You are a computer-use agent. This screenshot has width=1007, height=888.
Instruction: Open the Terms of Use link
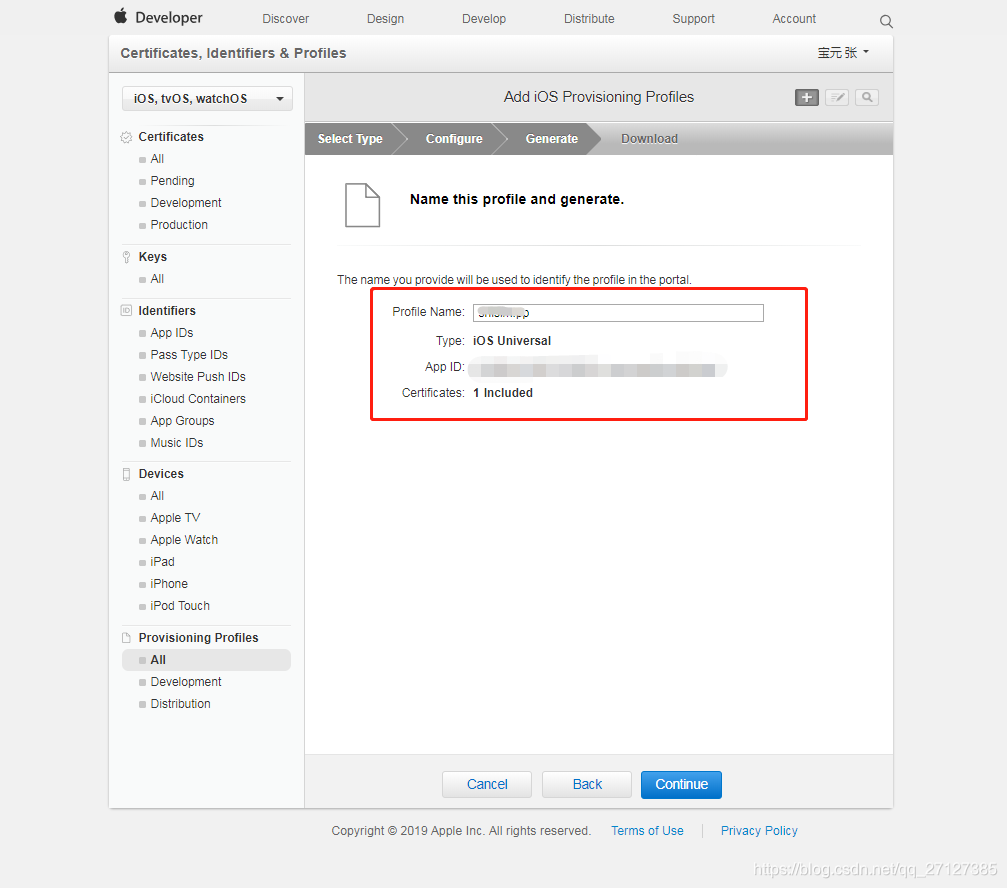point(647,831)
